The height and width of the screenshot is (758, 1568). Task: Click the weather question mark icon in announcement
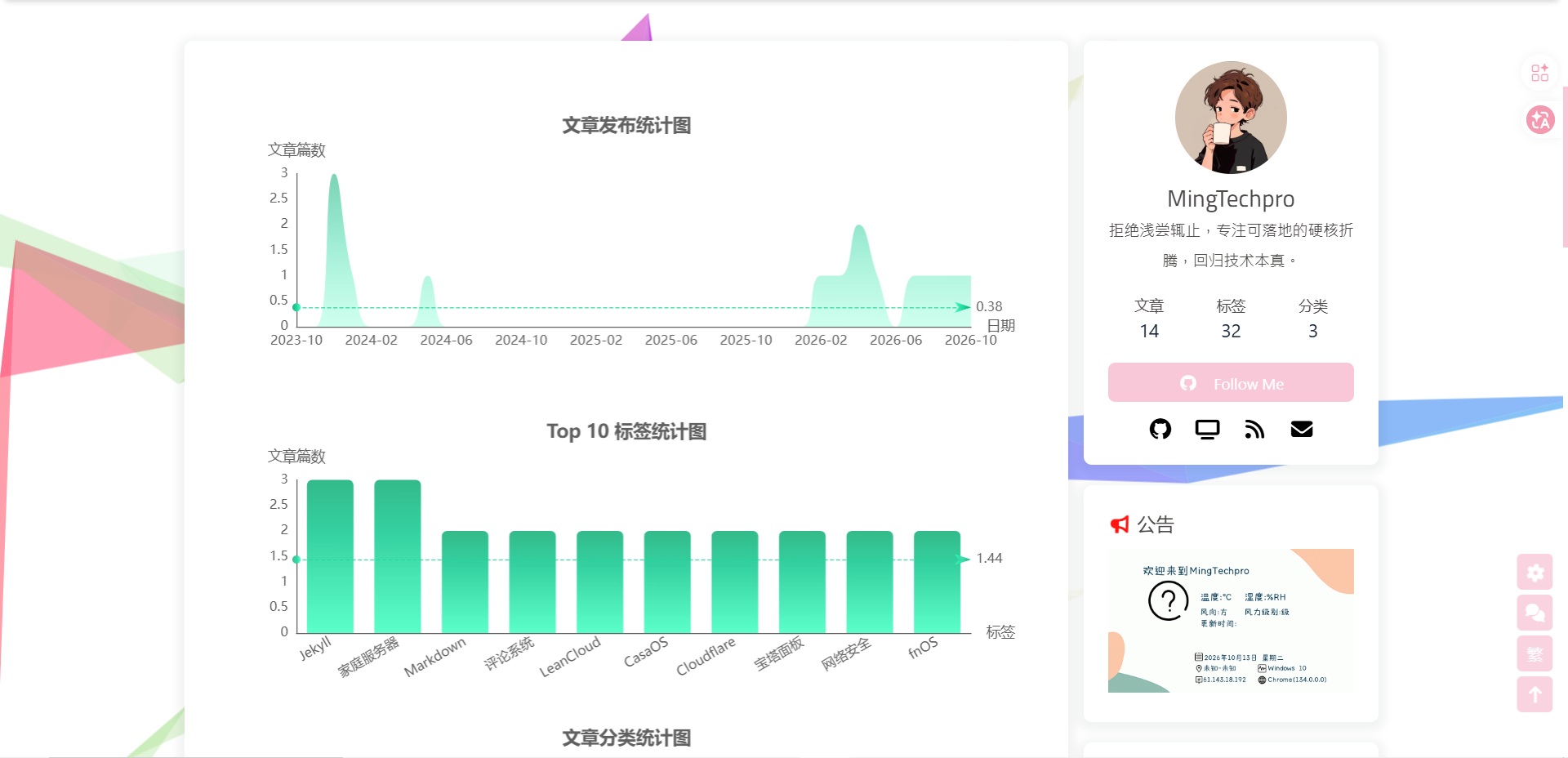[x=1168, y=601]
